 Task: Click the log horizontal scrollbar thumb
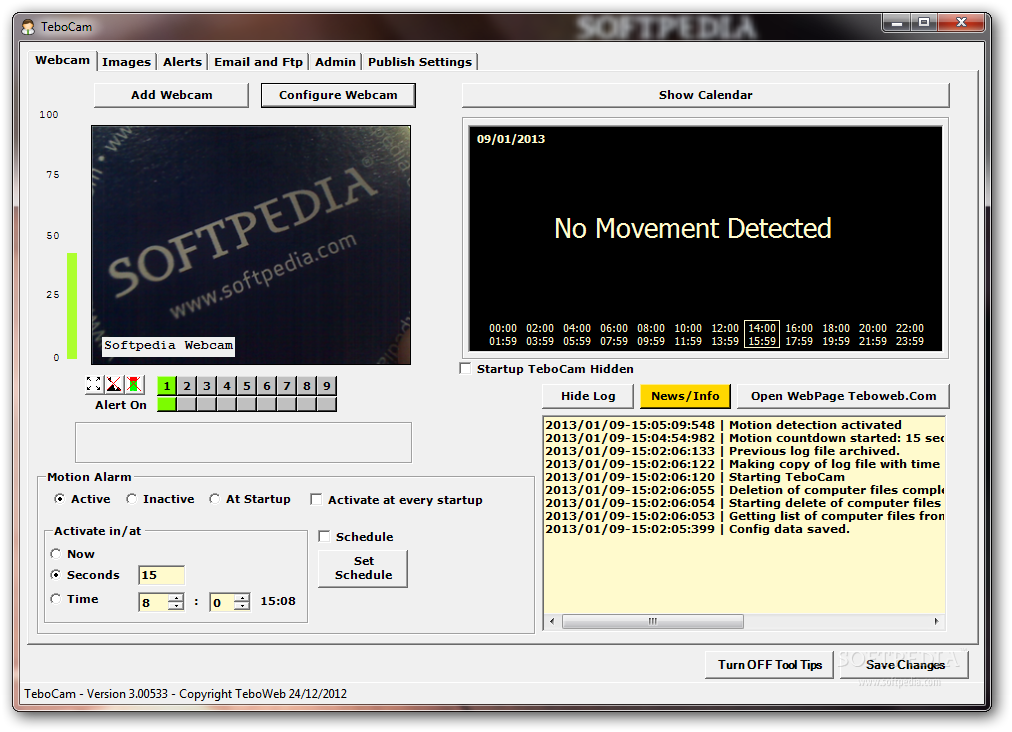[x=653, y=622]
